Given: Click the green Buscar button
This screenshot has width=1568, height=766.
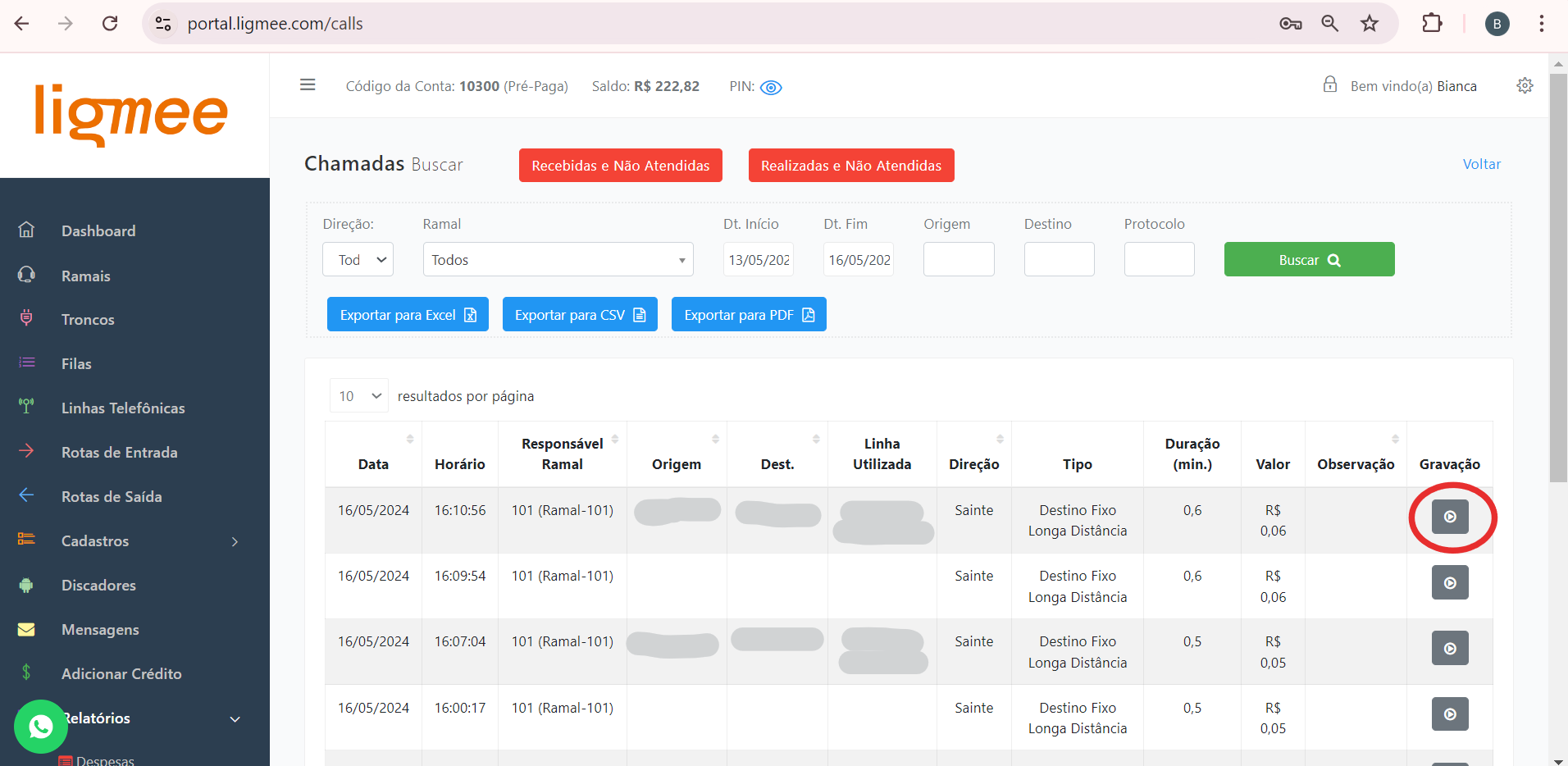Looking at the screenshot, I should point(1309,260).
